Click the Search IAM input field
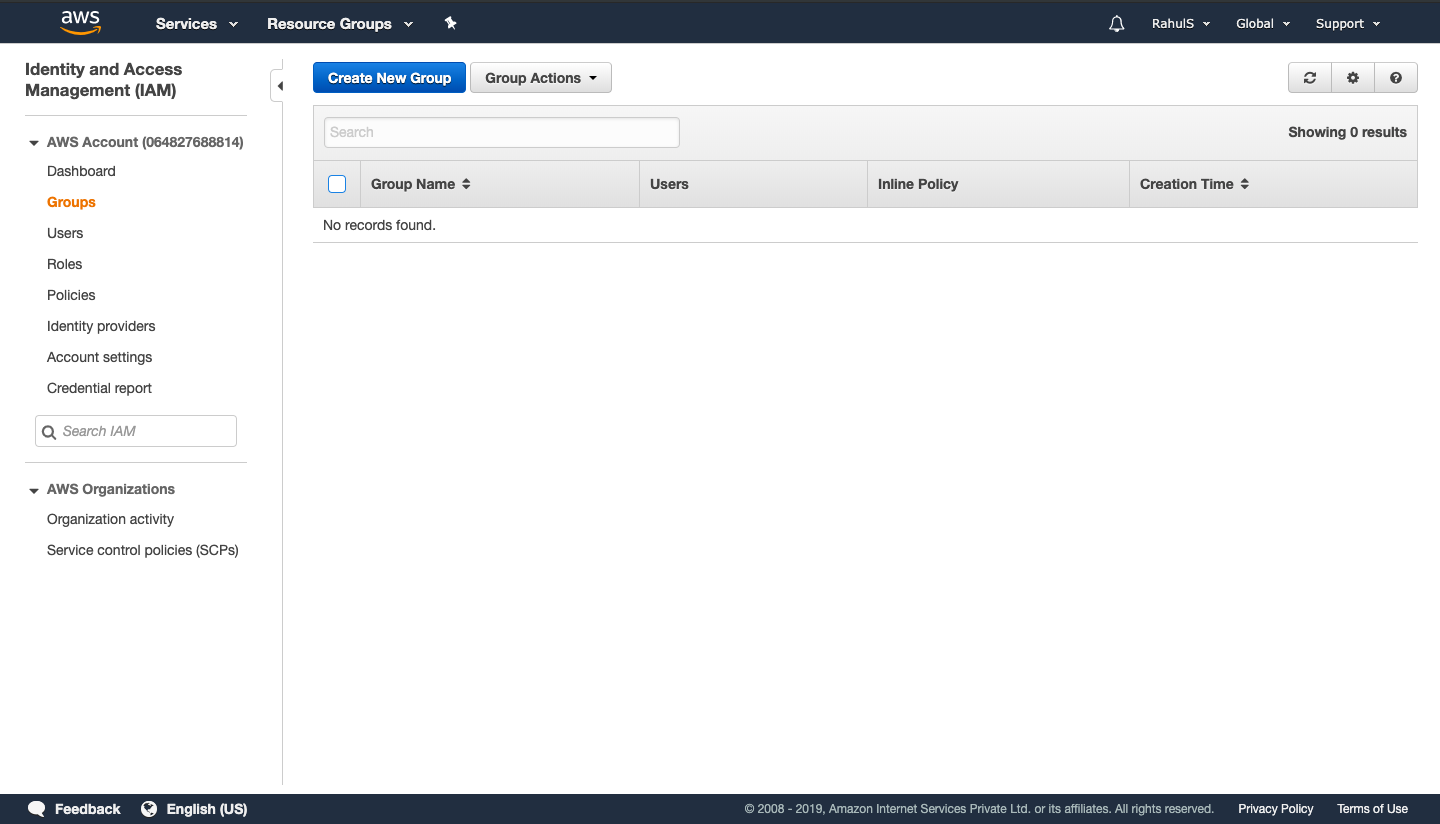This screenshot has height=824, width=1440. (x=135, y=430)
